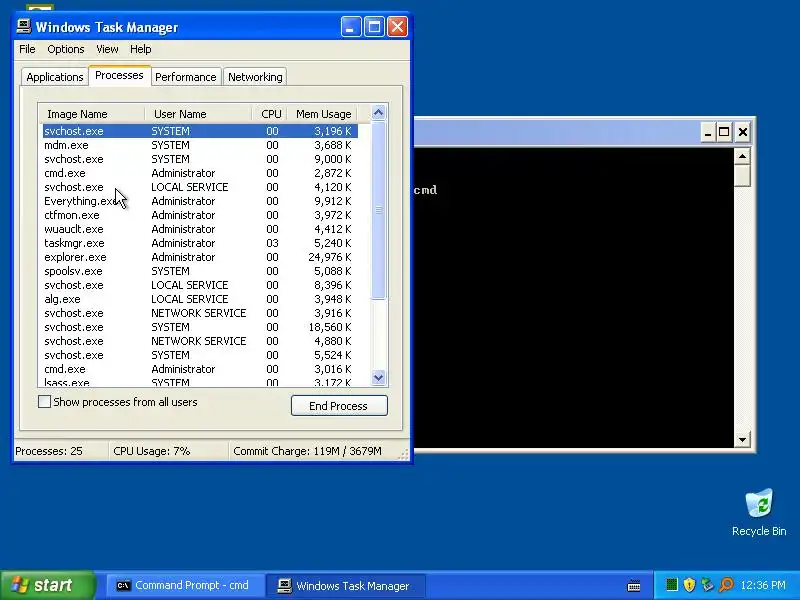Click the CPU Usage: 7% status entry
This screenshot has width=800, height=600.
pos(168,451)
